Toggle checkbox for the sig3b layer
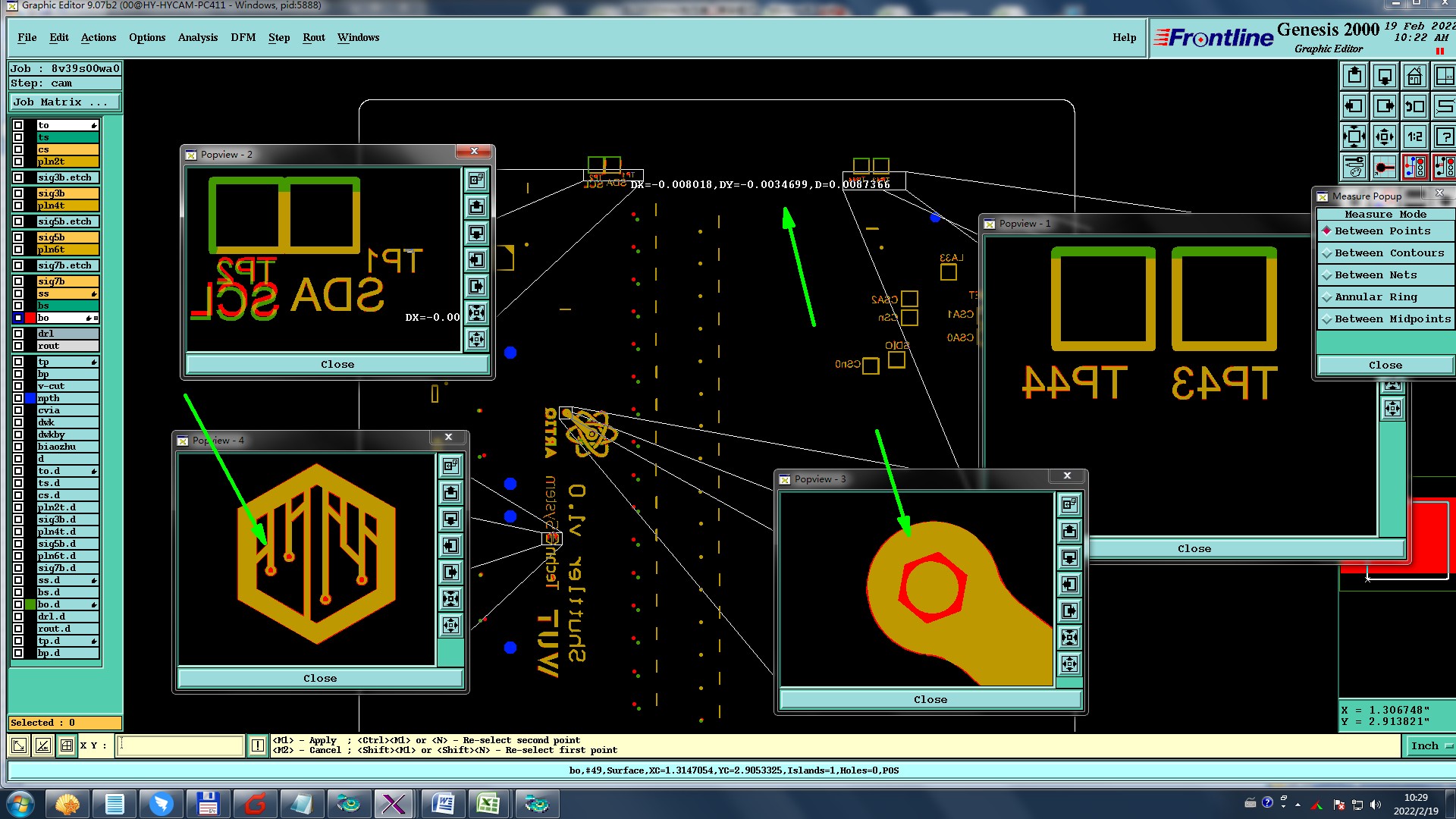Screen dimensions: 1456x819 [x=18, y=193]
